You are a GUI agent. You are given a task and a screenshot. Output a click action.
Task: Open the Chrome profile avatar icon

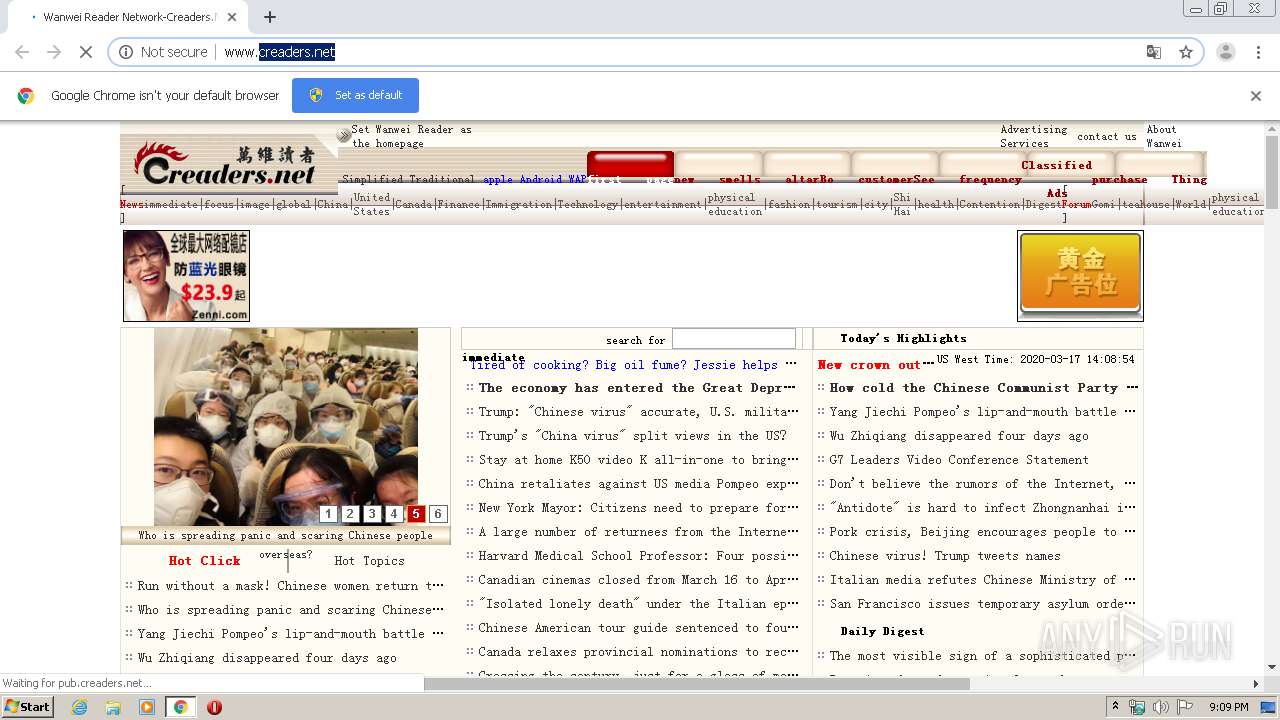1226,52
